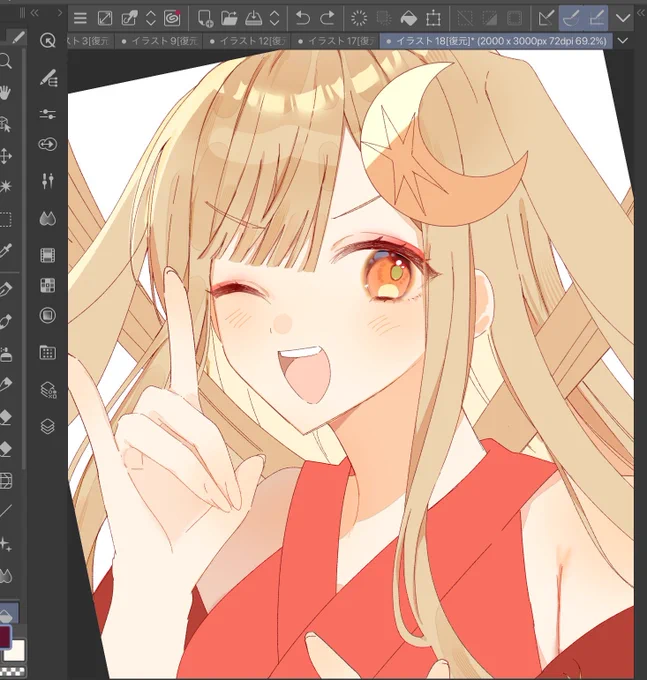
Task: Toggle the highlighted snap to ruler icon
Action: (x=571, y=18)
